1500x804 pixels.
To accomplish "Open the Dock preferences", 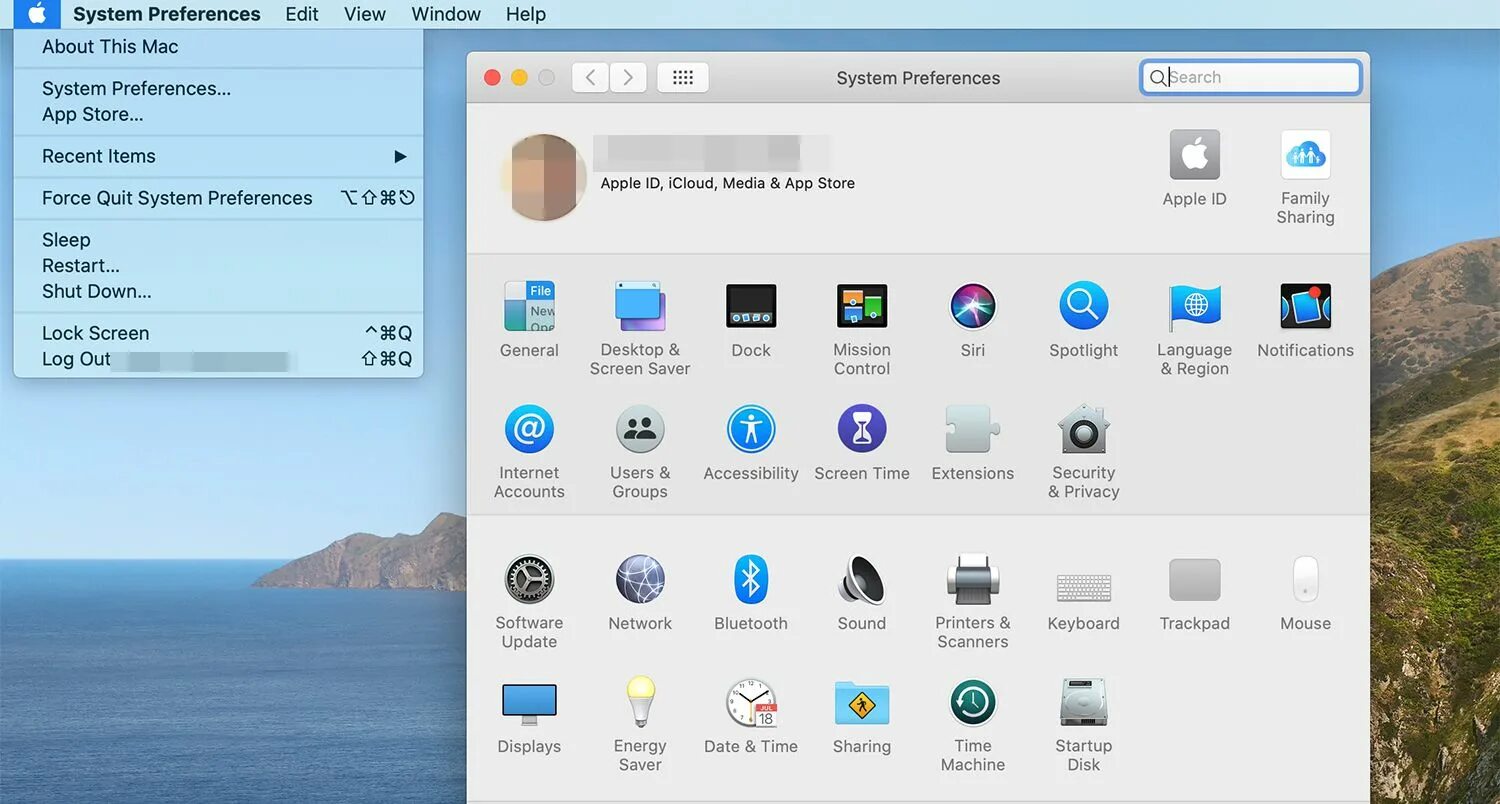I will [x=751, y=320].
